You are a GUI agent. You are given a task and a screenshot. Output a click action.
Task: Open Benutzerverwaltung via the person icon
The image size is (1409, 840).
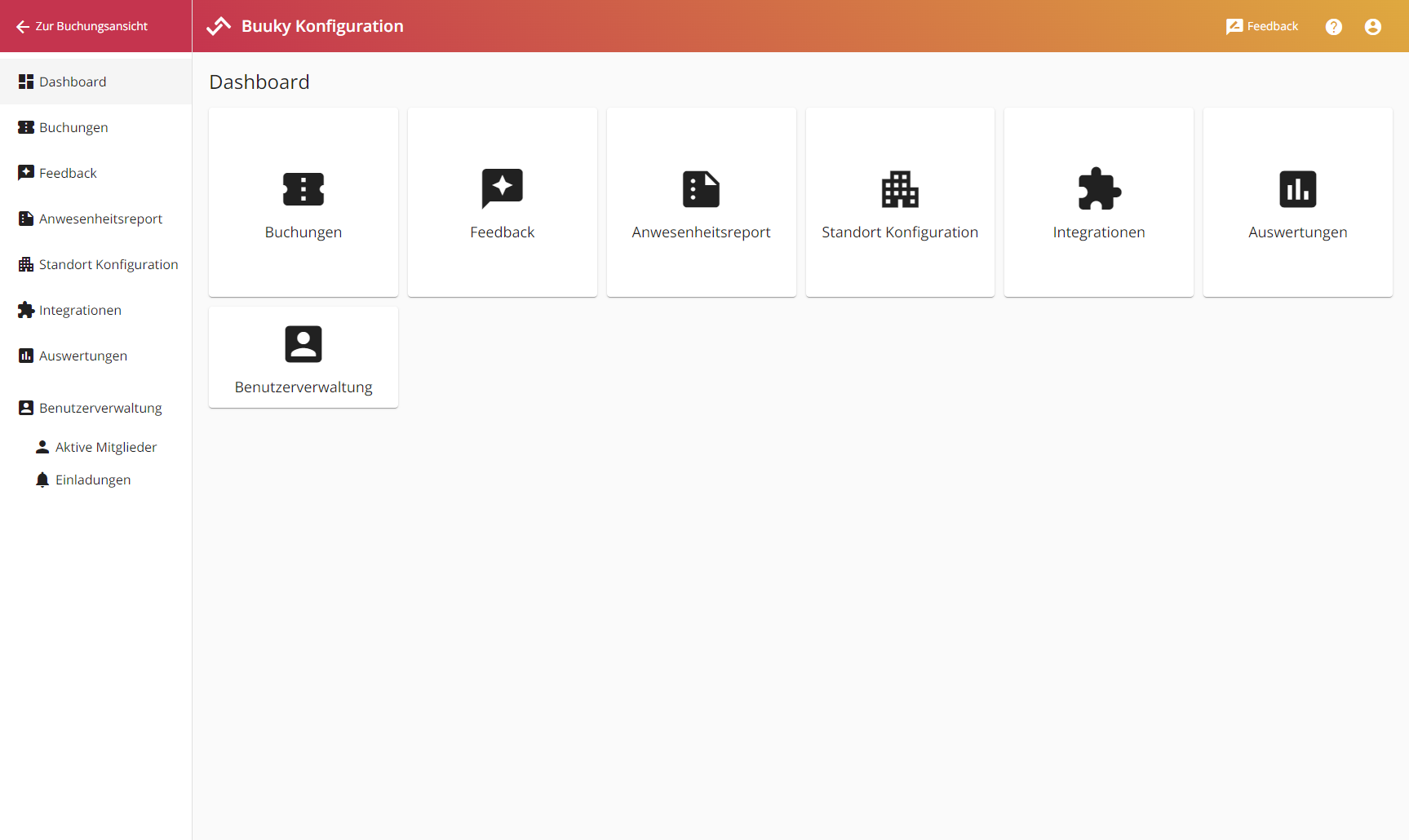pyautogui.click(x=303, y=343)
